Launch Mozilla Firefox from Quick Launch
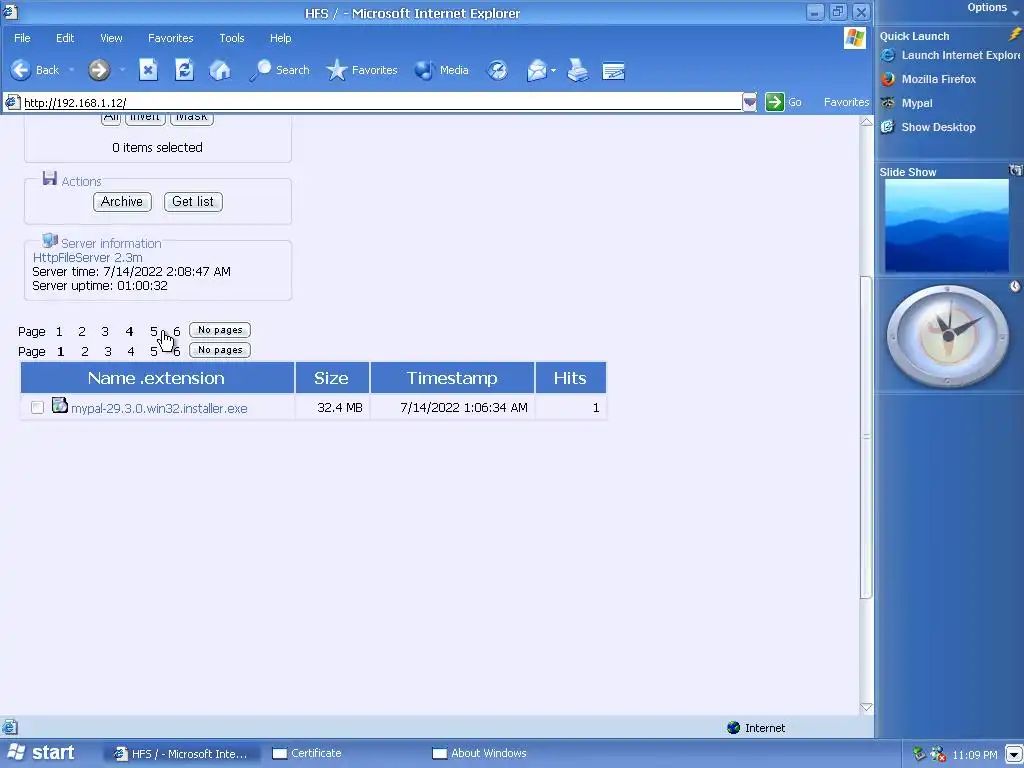The image size is (1024, 768). pos(929,79)
